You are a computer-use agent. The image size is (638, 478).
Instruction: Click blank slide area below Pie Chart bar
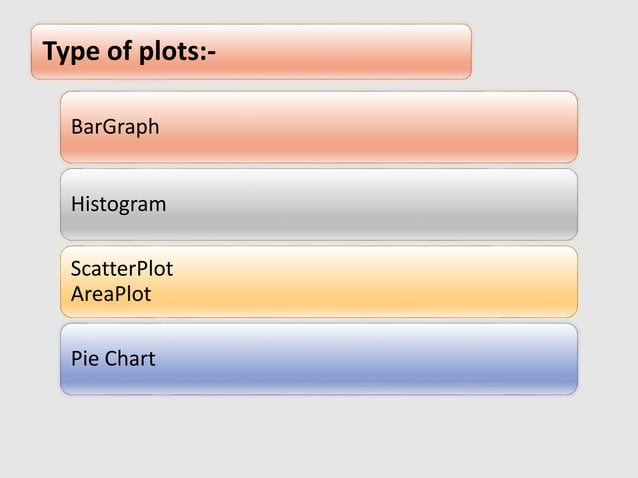pos(320,435)
